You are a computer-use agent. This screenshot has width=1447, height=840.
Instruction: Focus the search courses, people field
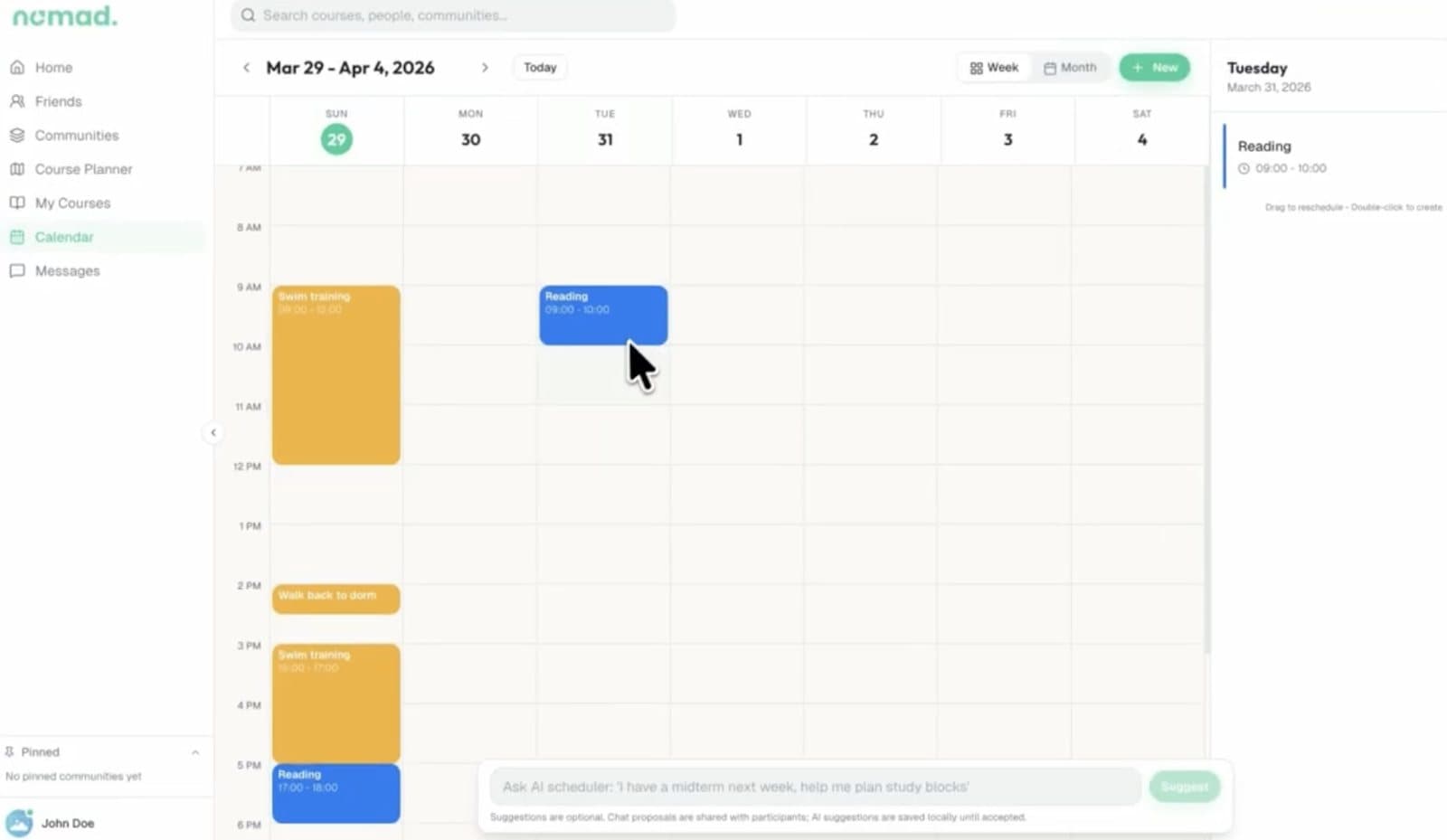click(453, 15)
